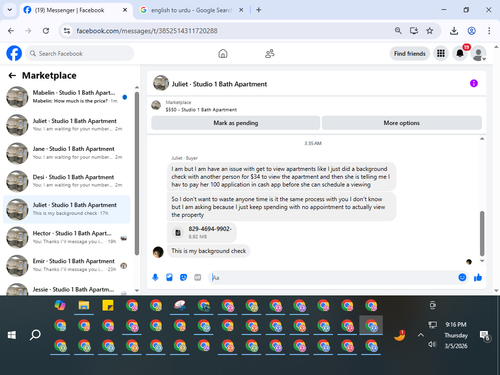Image resolution: width=500 pixels, height=375 pixels.
Task: Open the Friends icon in top navigation
Action: (269, 53)
